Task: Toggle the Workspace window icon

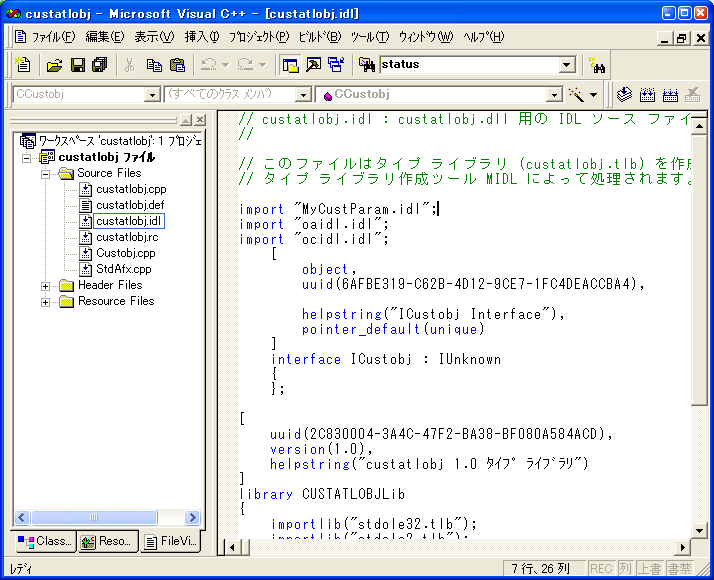Action: [290, 65]
